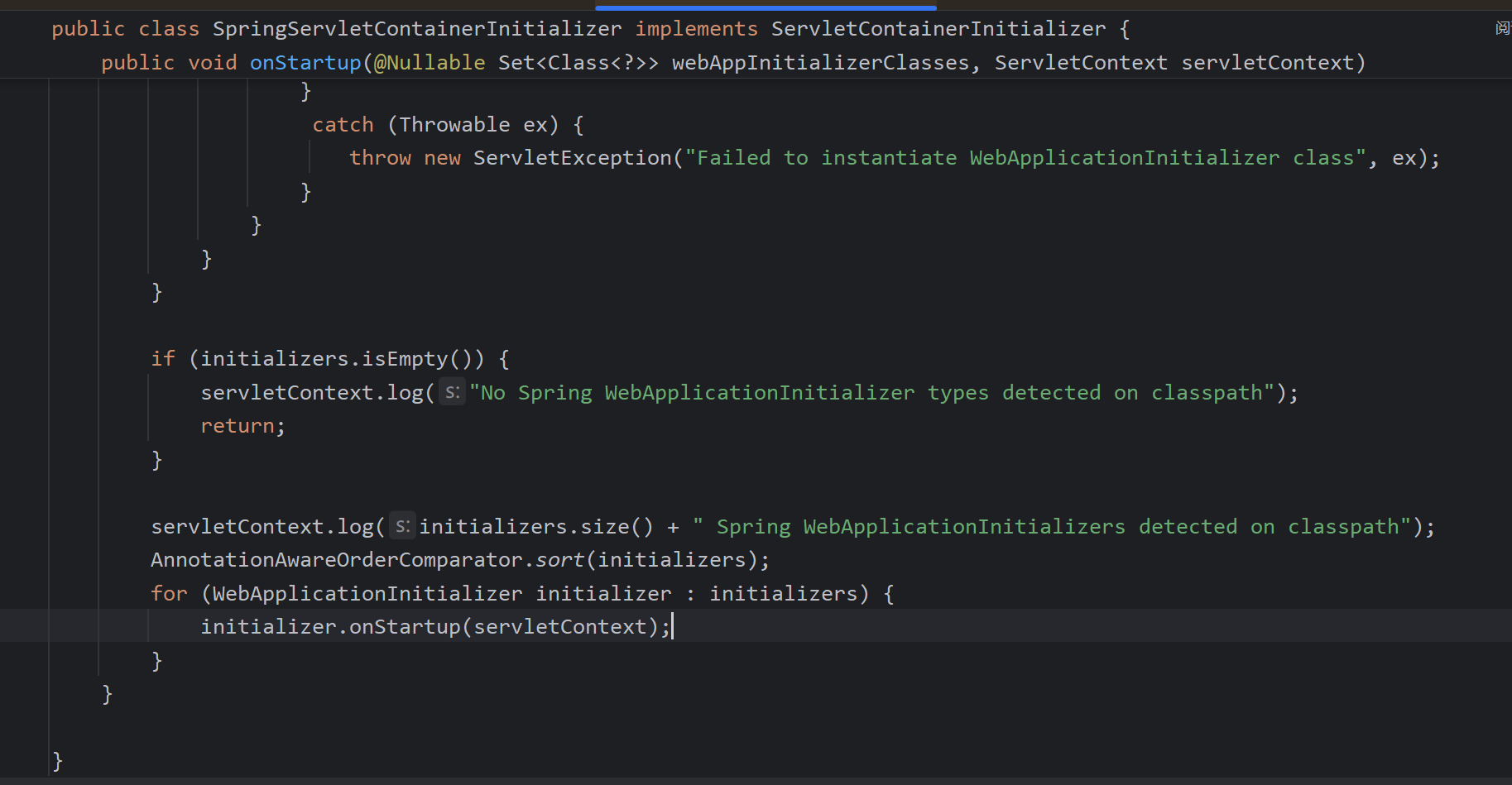The image size is (1512, 785).
Task: Click the Throwable type name
Action: pos(454,125)
